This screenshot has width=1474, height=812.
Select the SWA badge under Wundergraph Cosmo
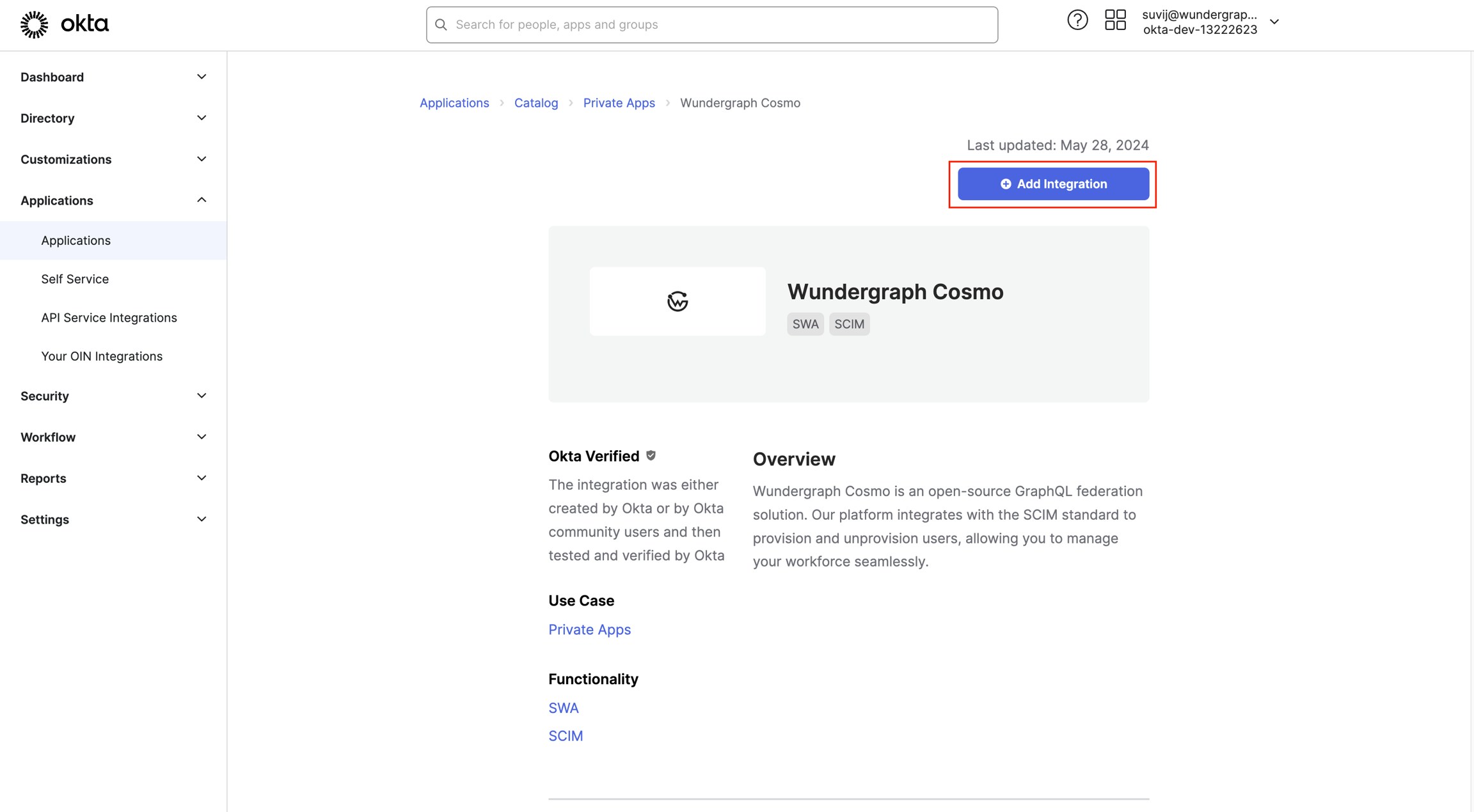coord(805,324)
